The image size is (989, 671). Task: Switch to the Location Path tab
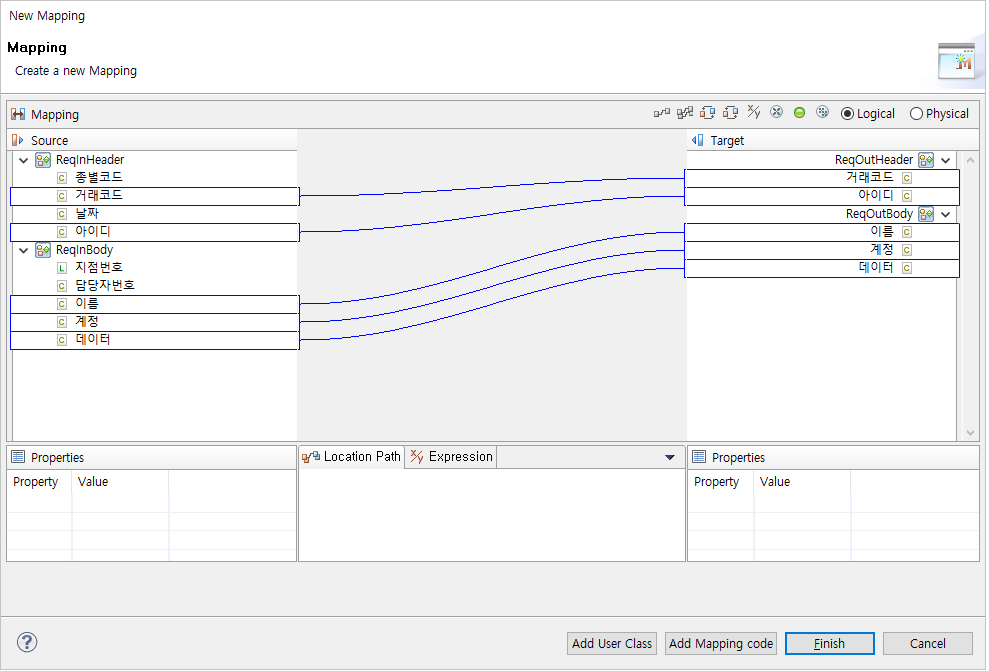pos(352,456)
